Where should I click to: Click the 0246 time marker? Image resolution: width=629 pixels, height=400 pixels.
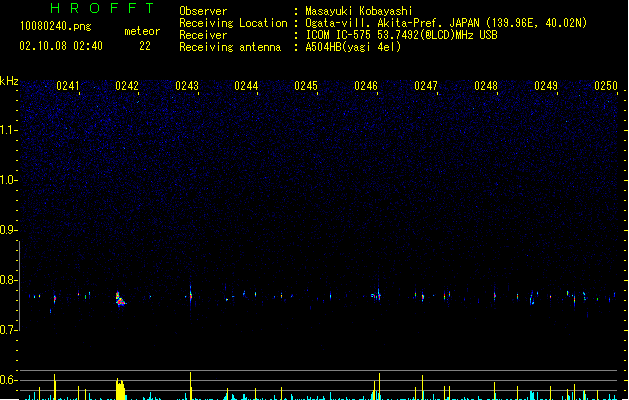(366, 86)
